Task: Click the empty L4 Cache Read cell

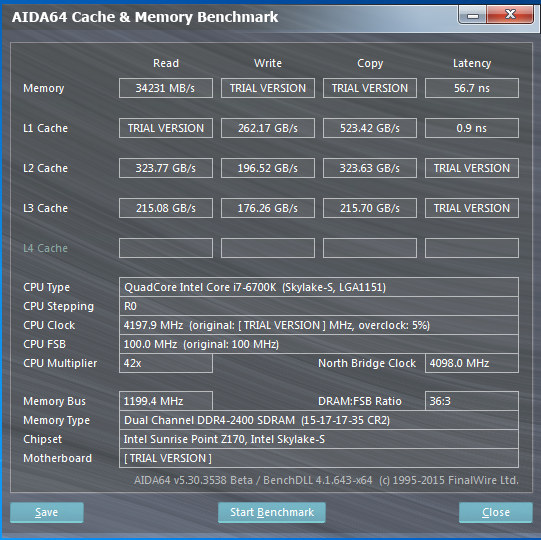Action: pos(166,248)
